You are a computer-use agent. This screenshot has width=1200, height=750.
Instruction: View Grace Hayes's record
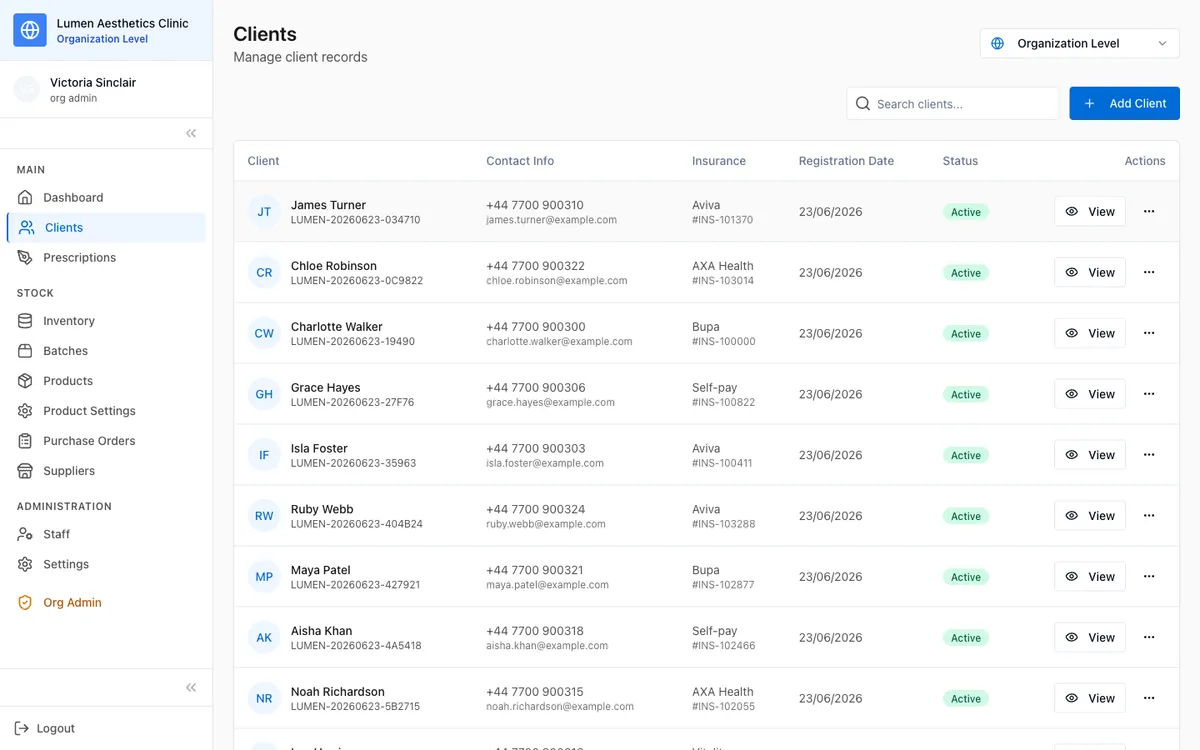pos(1090,394)
